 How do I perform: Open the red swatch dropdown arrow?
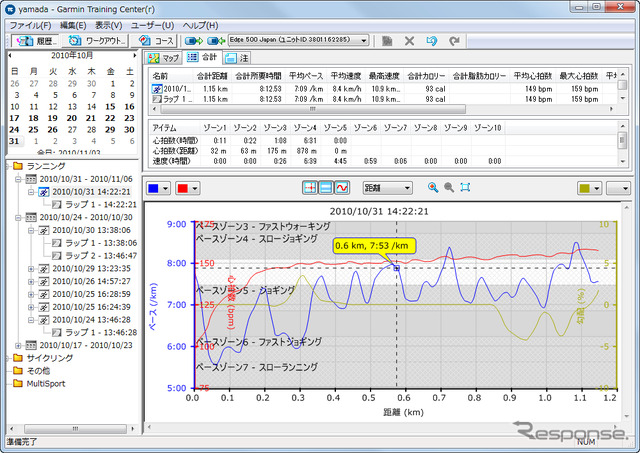pos(194,188)
